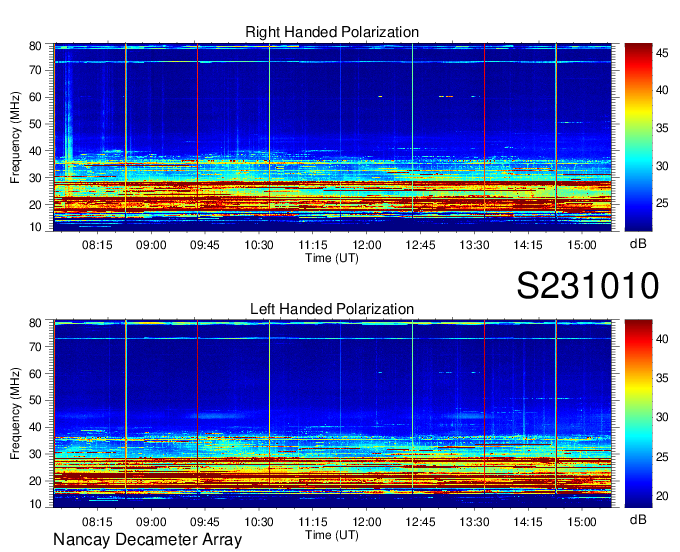Image resolution: width=680 pixels, height=552 pixels.
Task: Click 09:45 tick under Right Handed plot
Action: (x=205, y=245)
